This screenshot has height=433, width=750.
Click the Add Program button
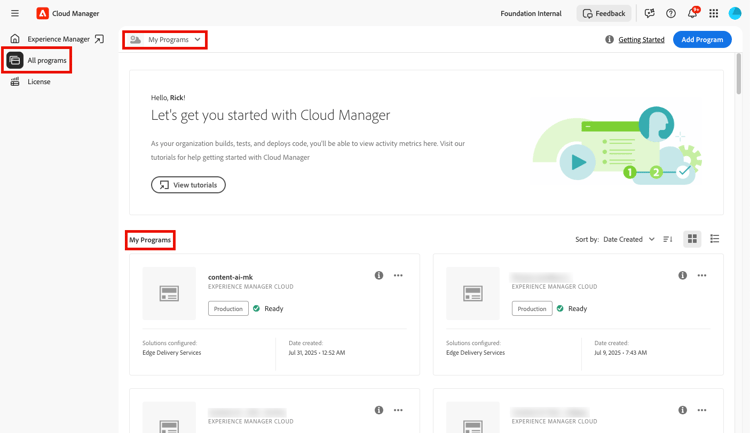[702, 40]
